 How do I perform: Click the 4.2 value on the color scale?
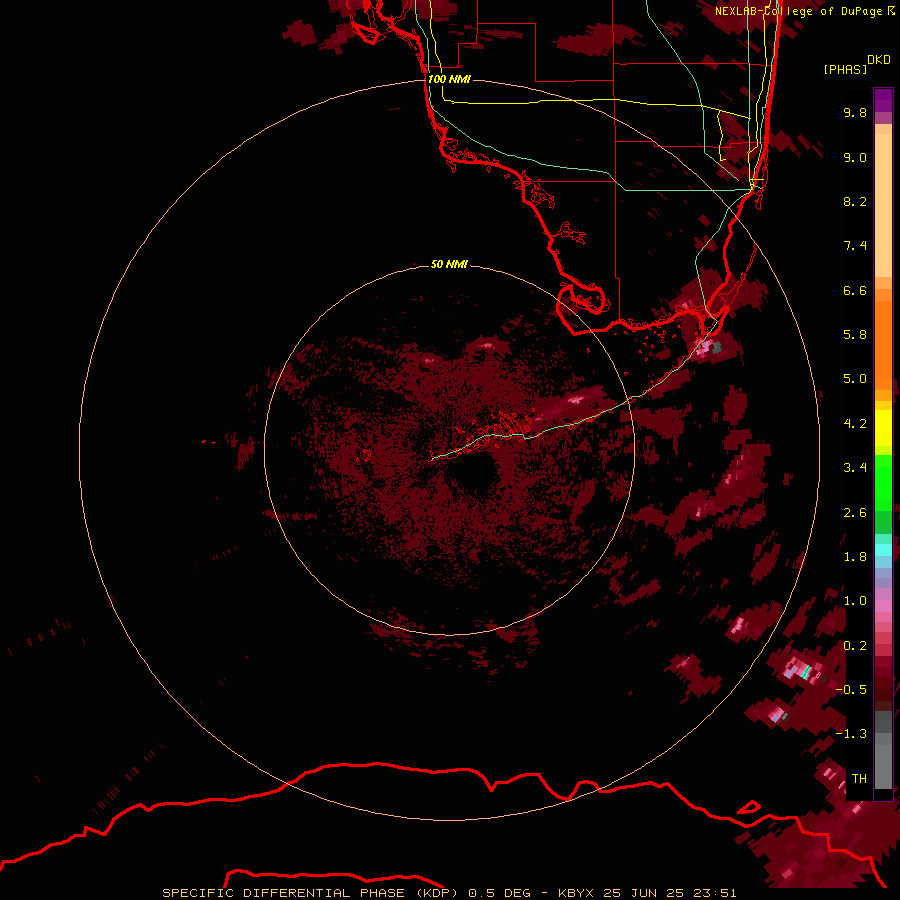coord(855,424)
